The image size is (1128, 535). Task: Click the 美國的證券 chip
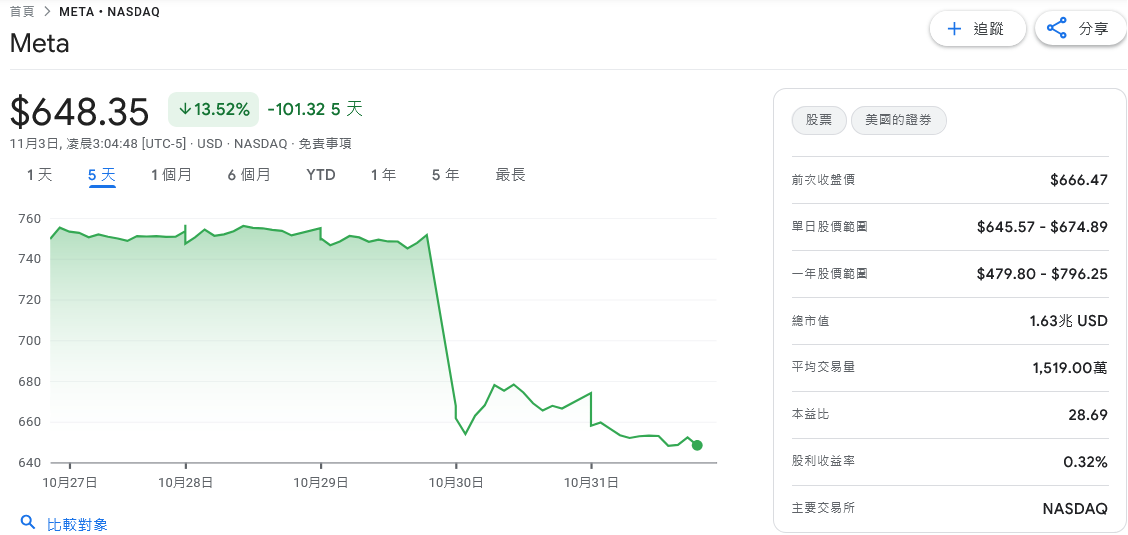(x=899, y=120)
